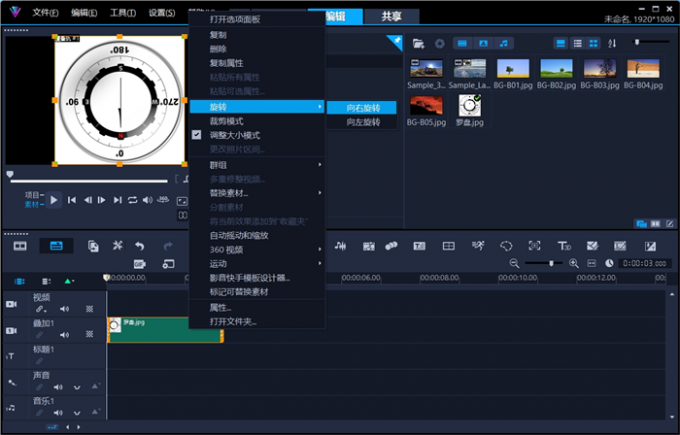Click the GIF creator icon

click(x=140, y=264)
